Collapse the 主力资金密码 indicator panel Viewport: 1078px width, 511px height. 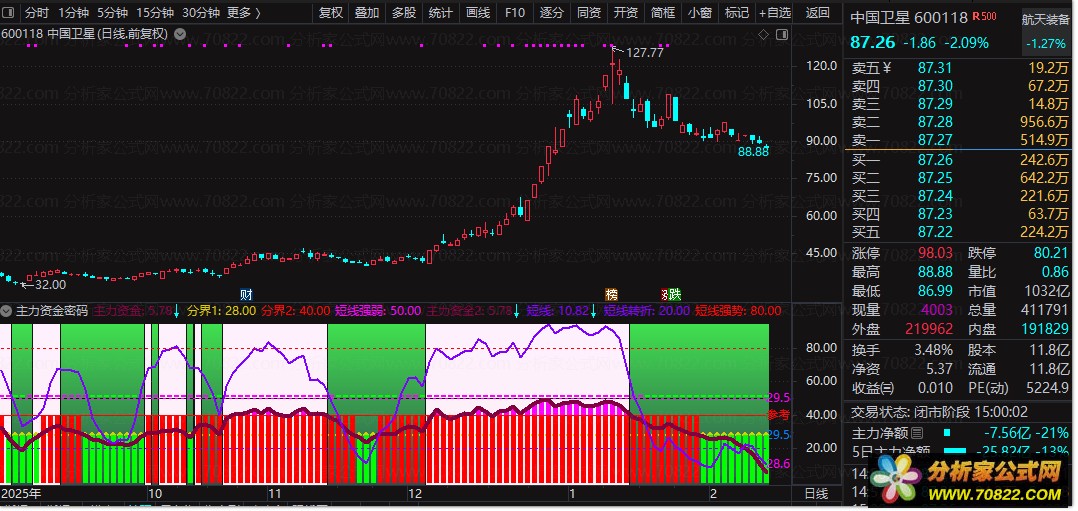(8, 310)
